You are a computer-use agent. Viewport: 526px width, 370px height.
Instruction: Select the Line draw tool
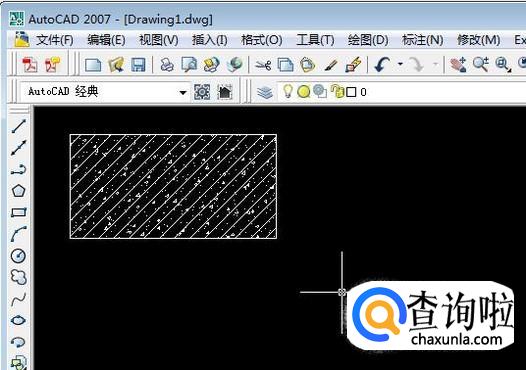18,126
